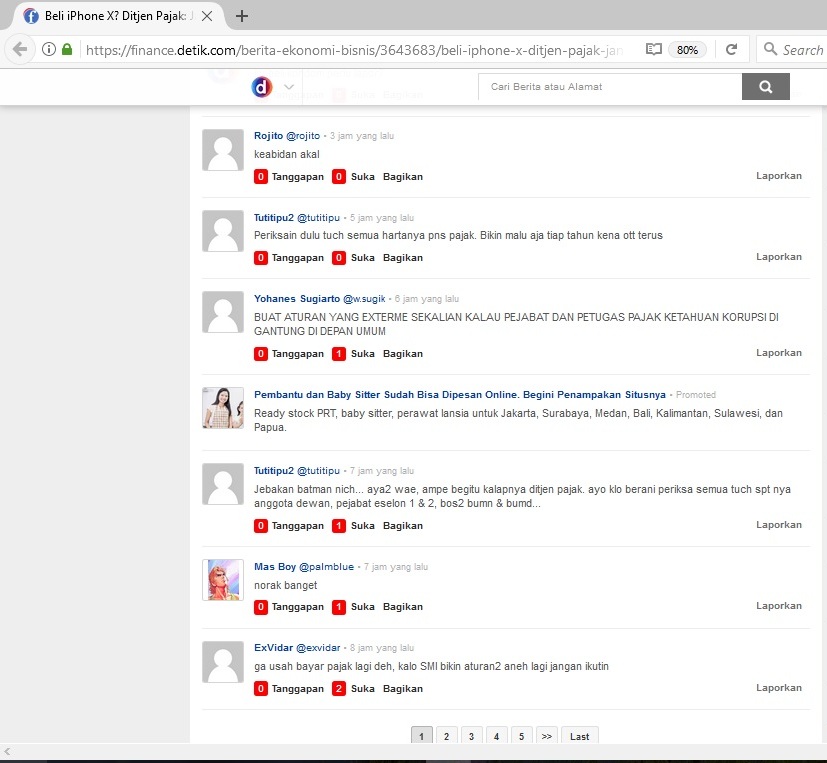Click Mas Boy's profile avatar thumbnail
The image size is (827, 763).
(223, 580)
